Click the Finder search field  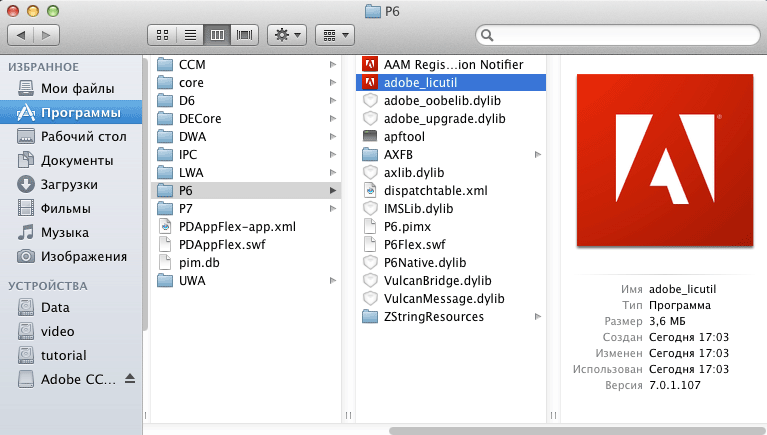[618, 35]
